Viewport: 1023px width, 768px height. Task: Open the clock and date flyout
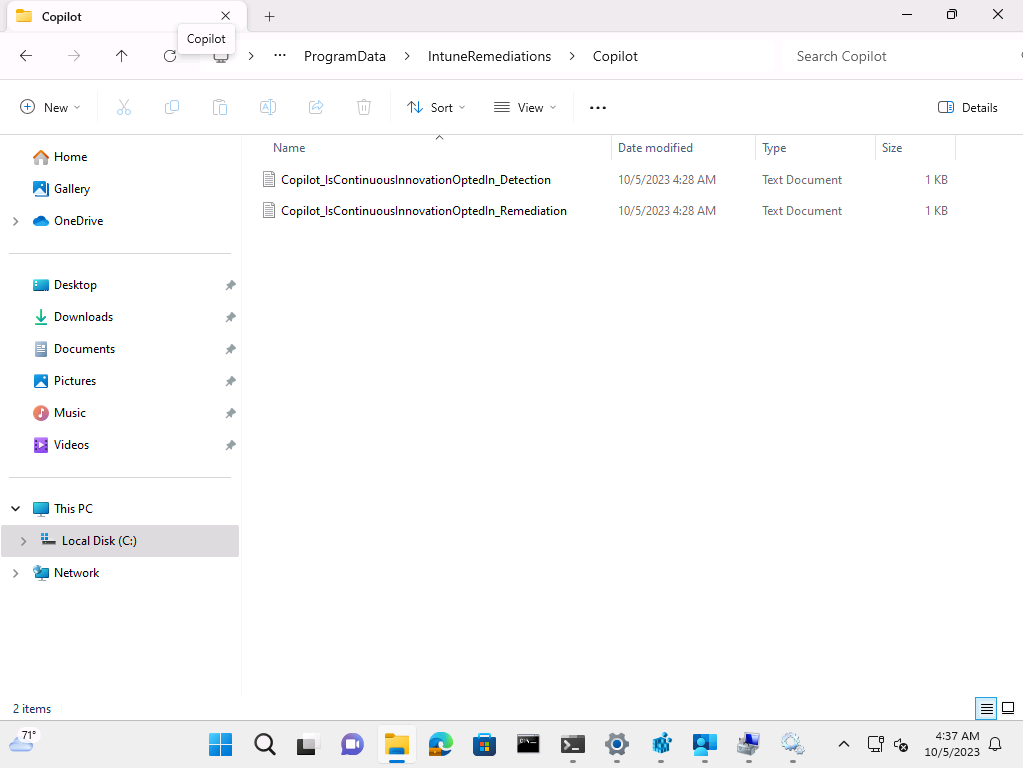point(952,744)
